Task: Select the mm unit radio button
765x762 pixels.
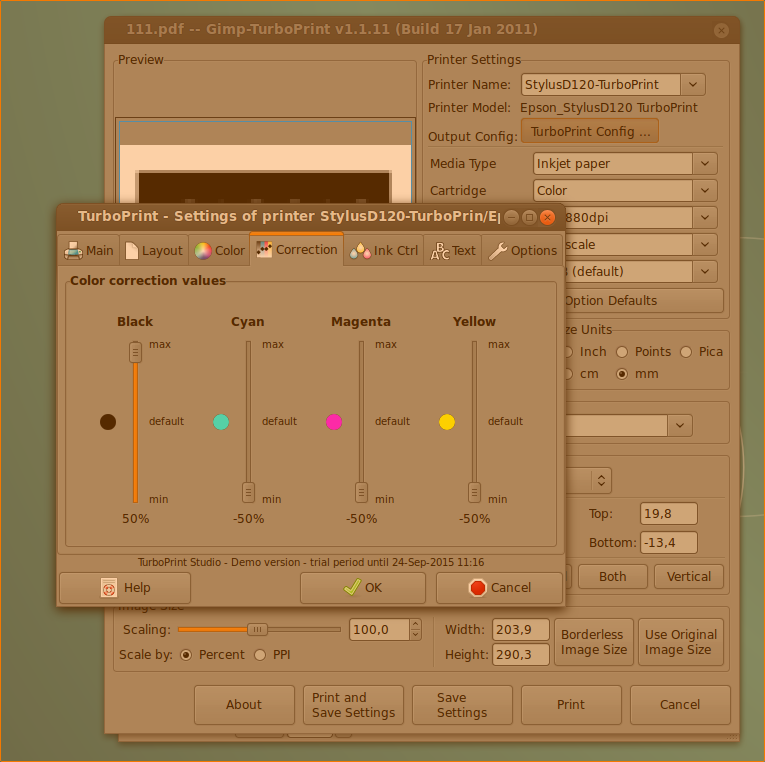Action: click(622, 374)
